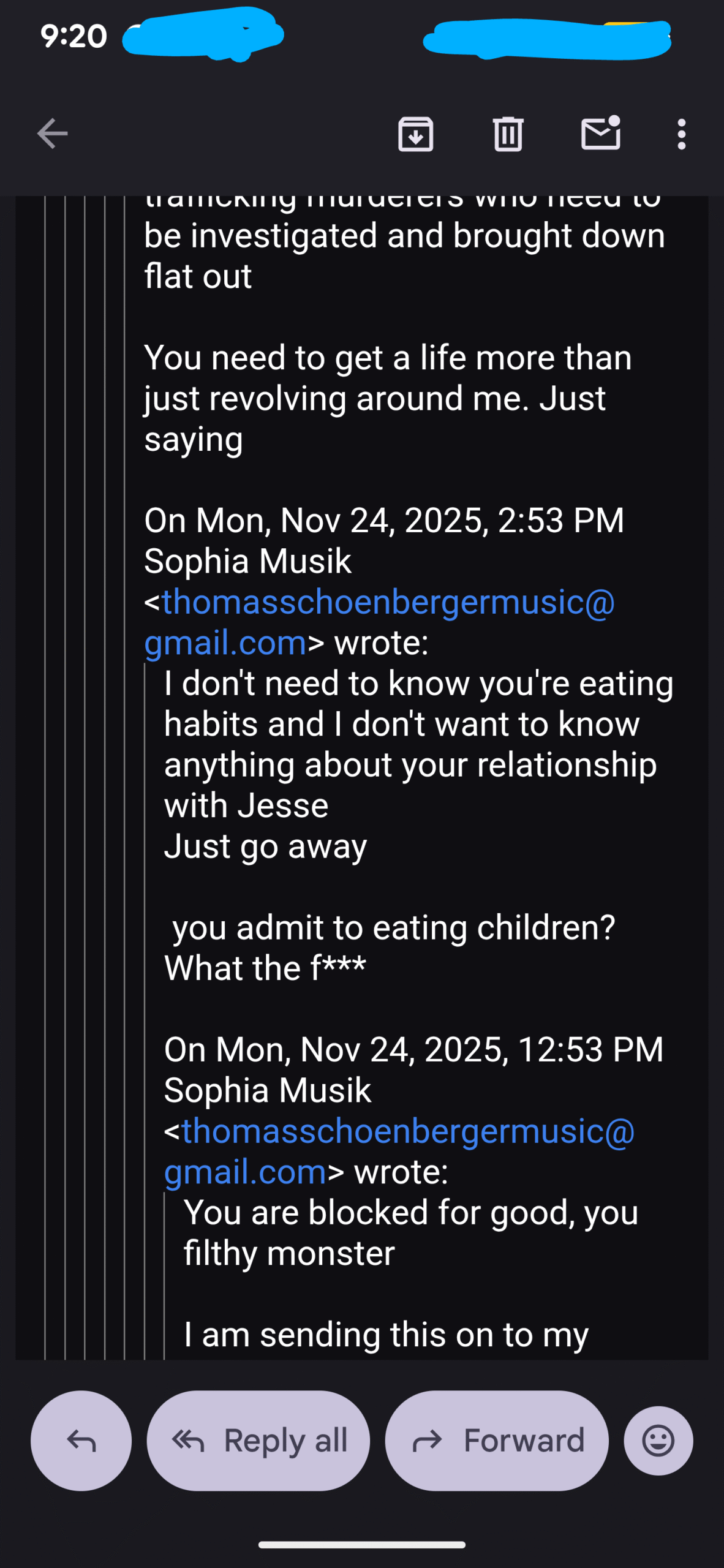The image size is (724, 1568).
Task: Tap the "On Mon, Nov 24, 2025, 2:53 PM" header
Action: click(x=384, y=521)
